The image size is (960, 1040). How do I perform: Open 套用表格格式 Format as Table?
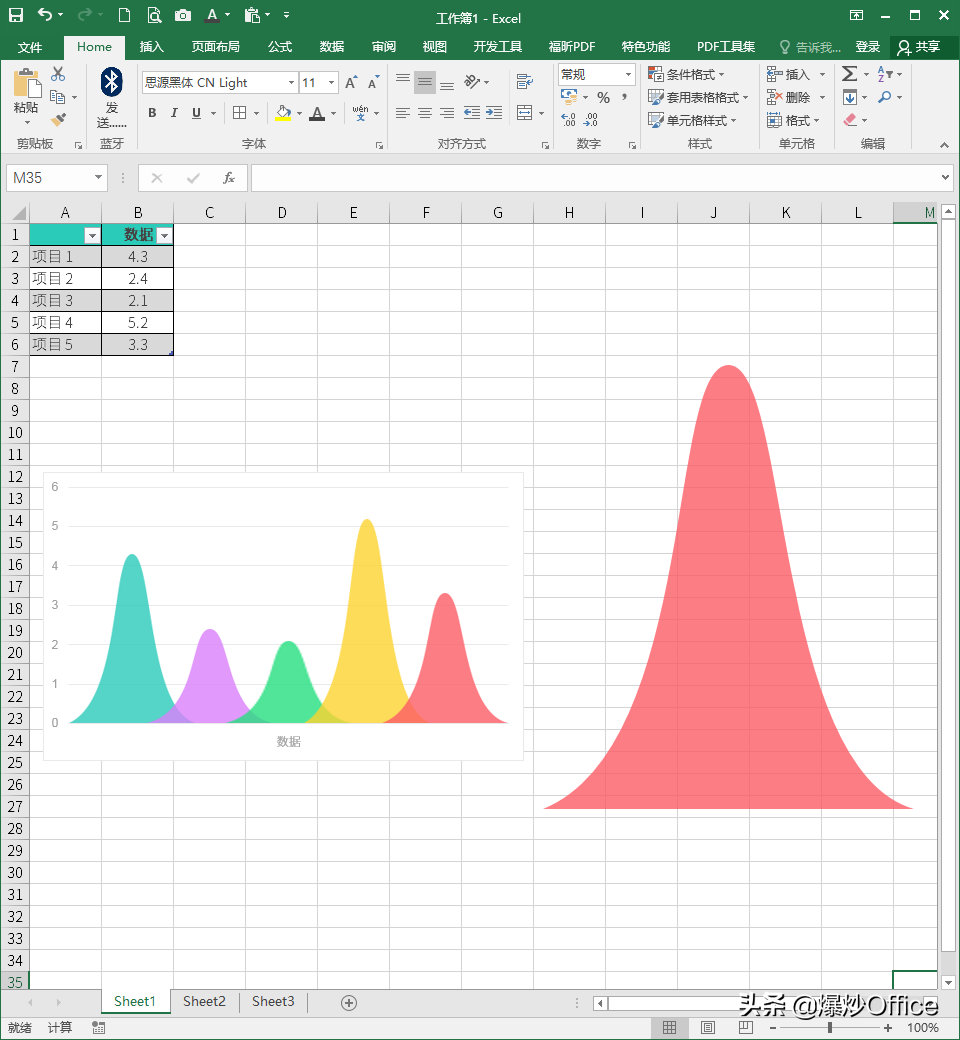699,98
